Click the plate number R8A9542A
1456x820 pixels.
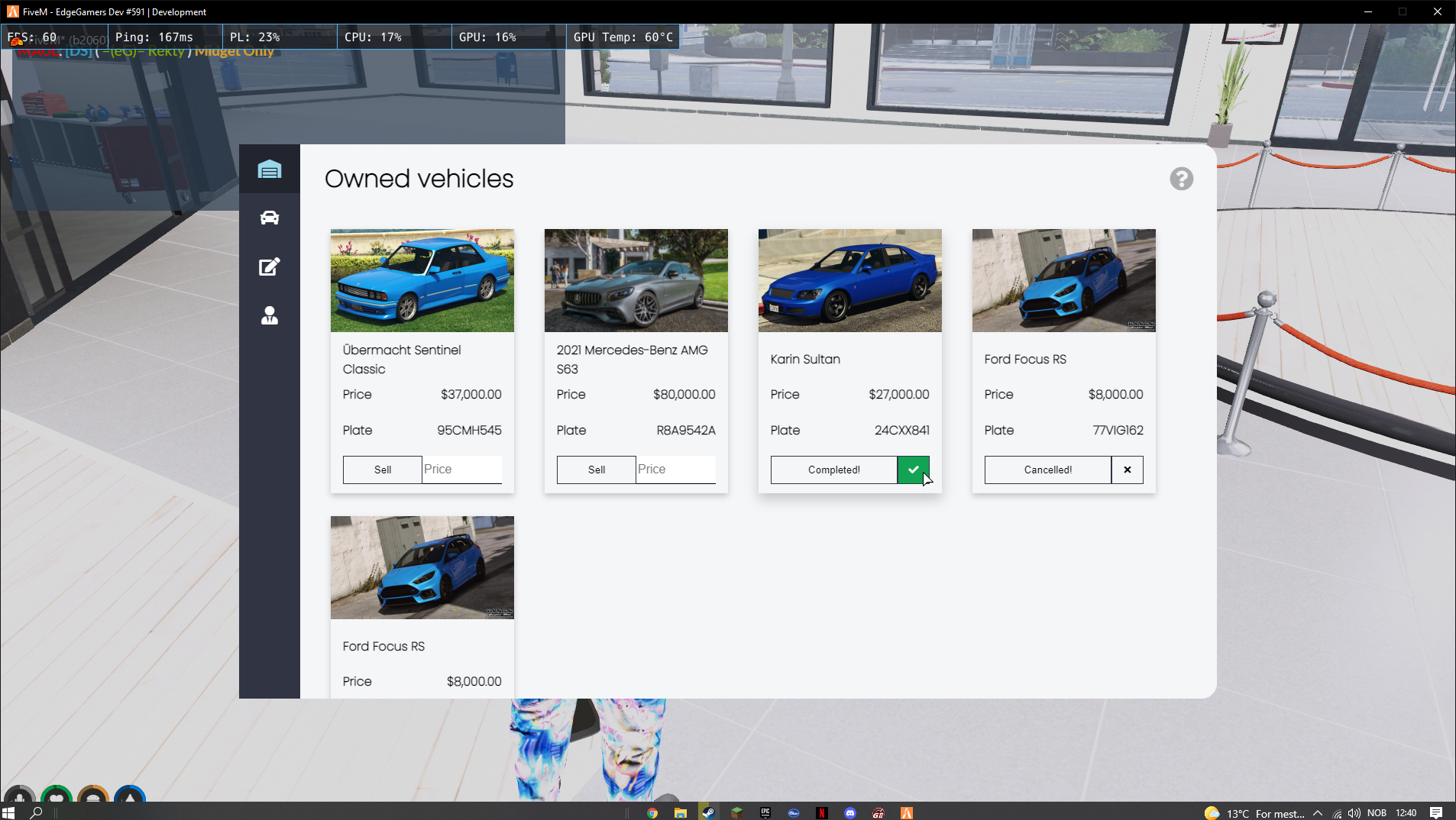pos(686,430)
